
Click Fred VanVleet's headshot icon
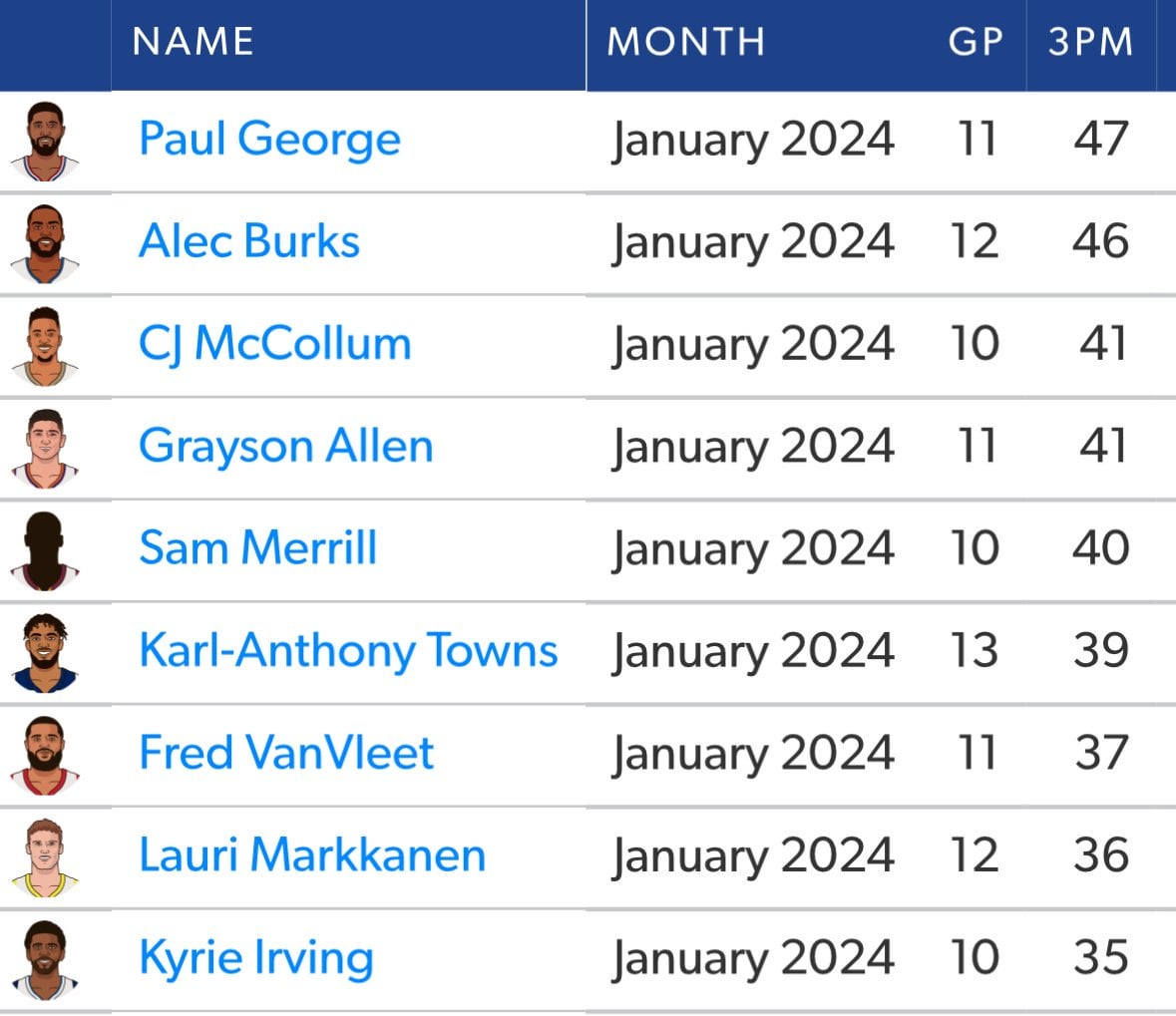(45, 756)
